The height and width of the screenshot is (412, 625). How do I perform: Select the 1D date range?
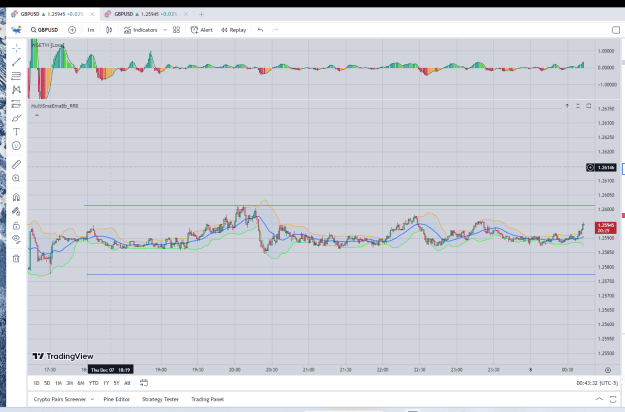point(36,383)
